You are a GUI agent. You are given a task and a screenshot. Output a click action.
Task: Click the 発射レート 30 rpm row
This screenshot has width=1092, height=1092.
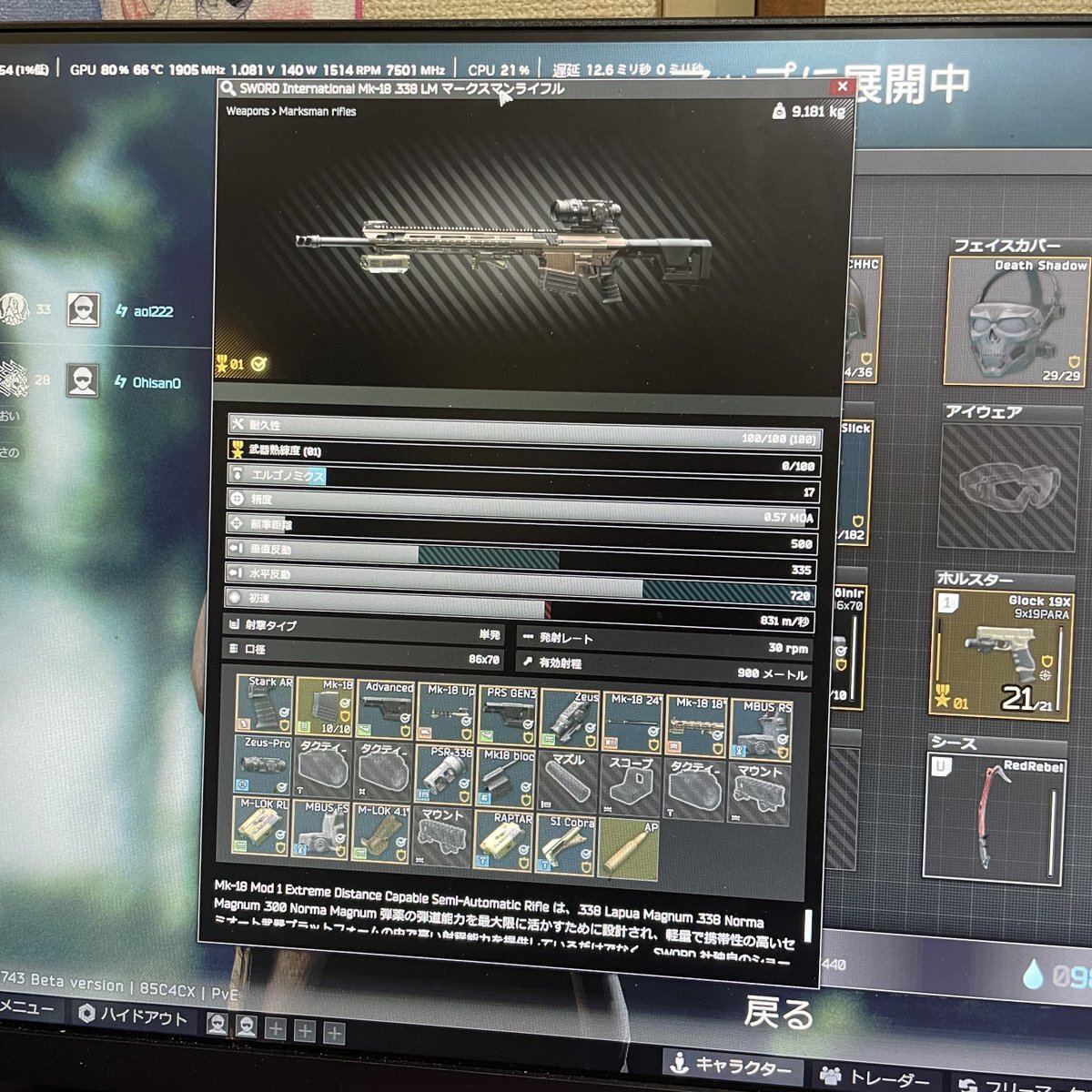coord(664,642)
